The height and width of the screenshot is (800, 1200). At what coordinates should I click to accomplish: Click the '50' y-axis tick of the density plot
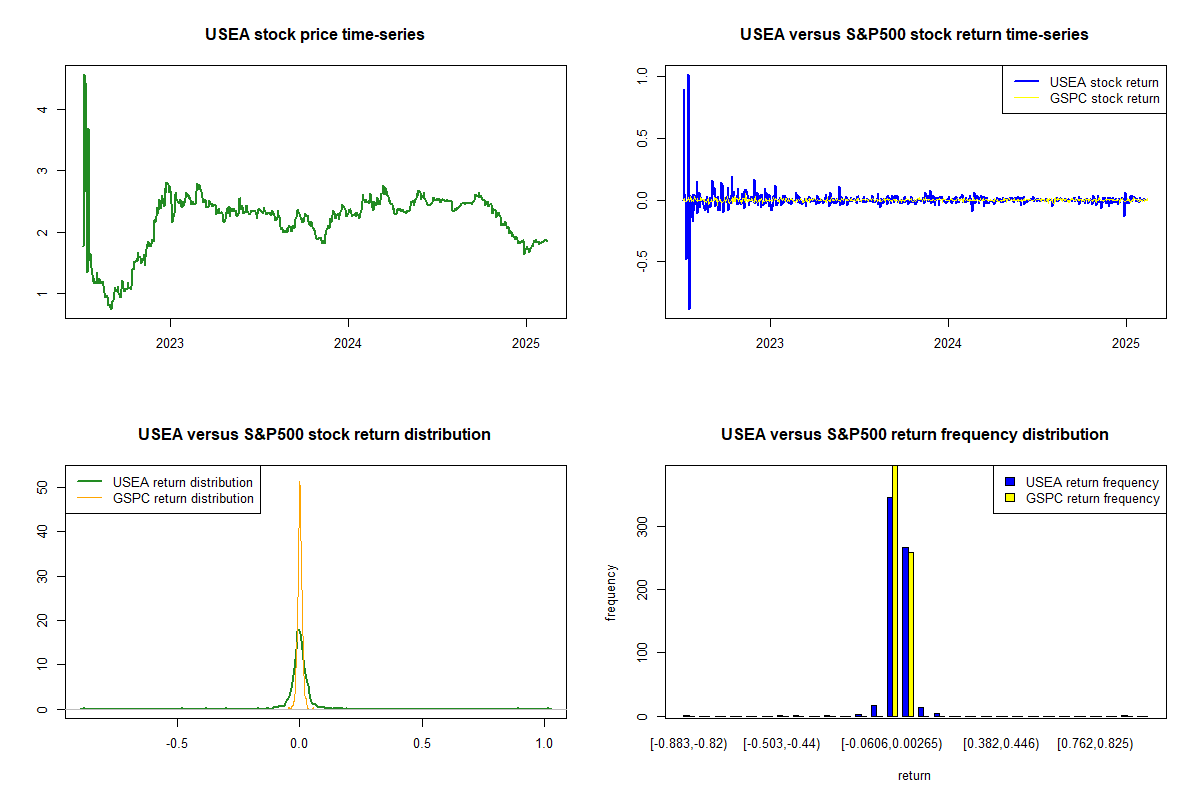pos(44,487)
